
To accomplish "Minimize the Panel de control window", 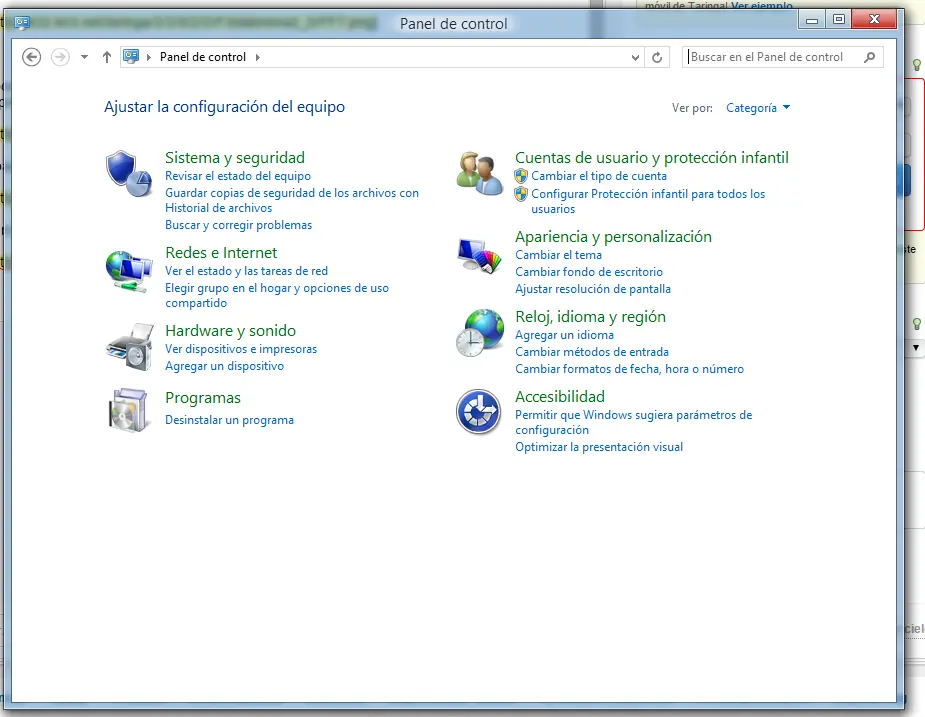I will [812, 20].
